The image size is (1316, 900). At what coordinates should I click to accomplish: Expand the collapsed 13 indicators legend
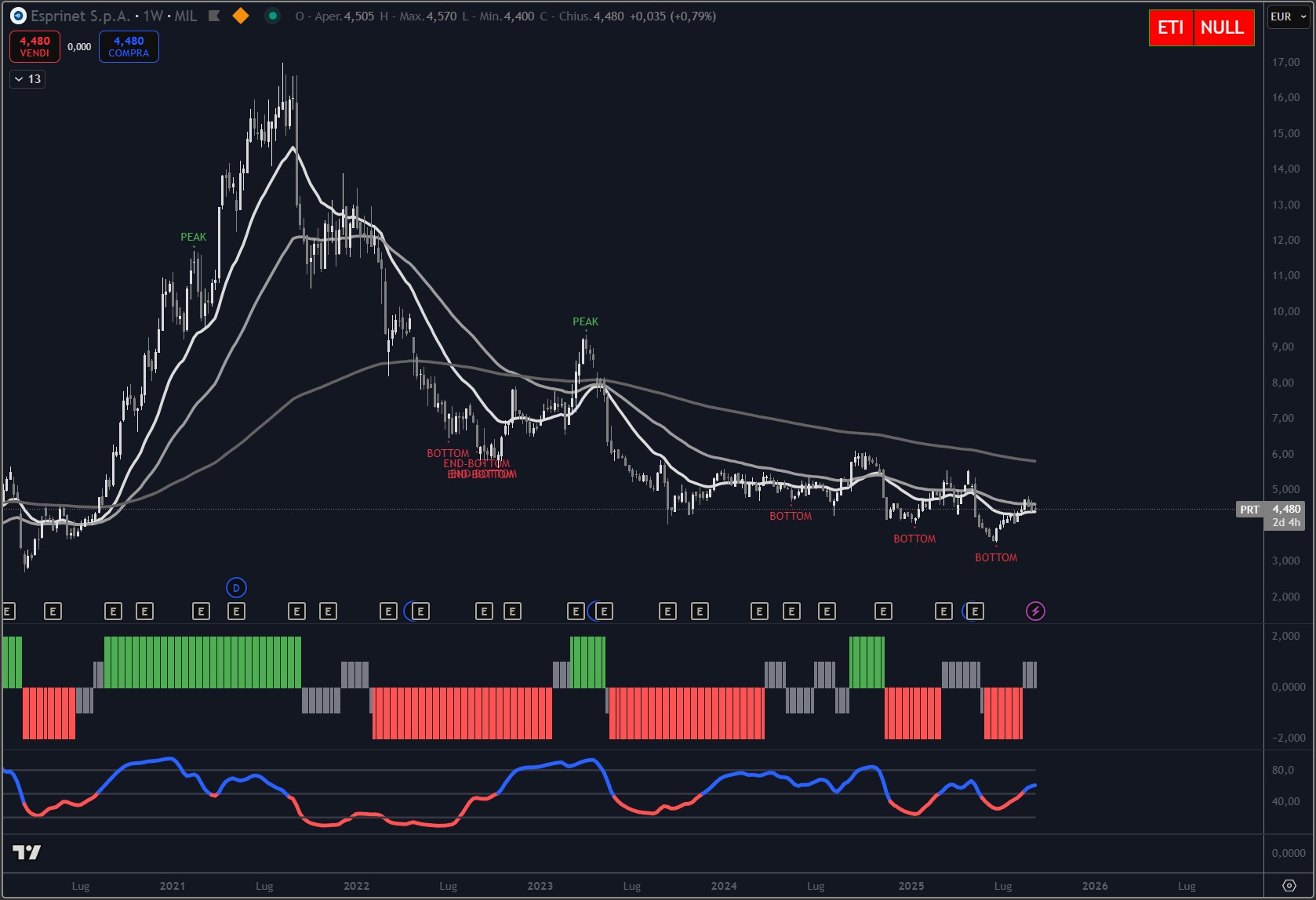(27, 79)
